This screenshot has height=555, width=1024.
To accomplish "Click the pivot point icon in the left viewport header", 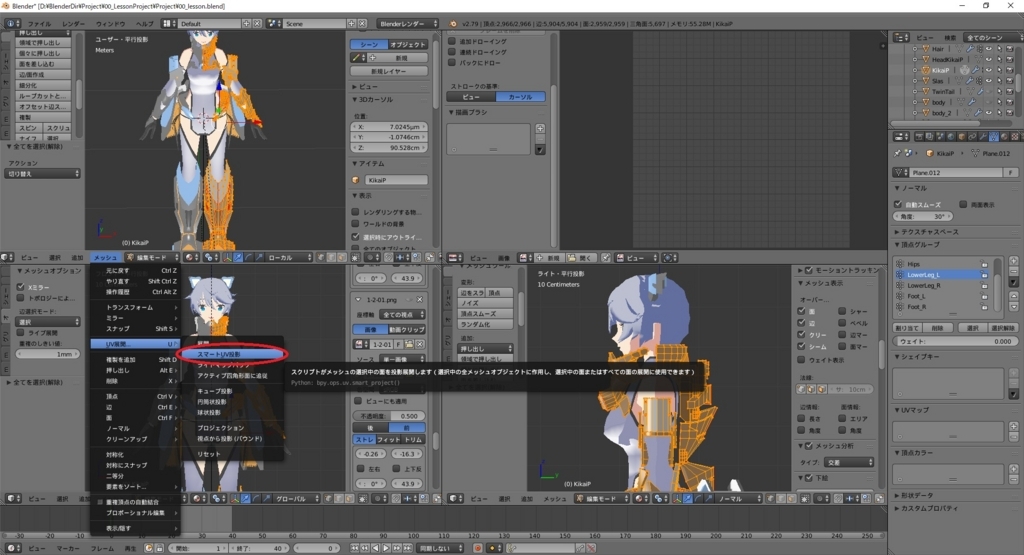I will coord(212,257).
